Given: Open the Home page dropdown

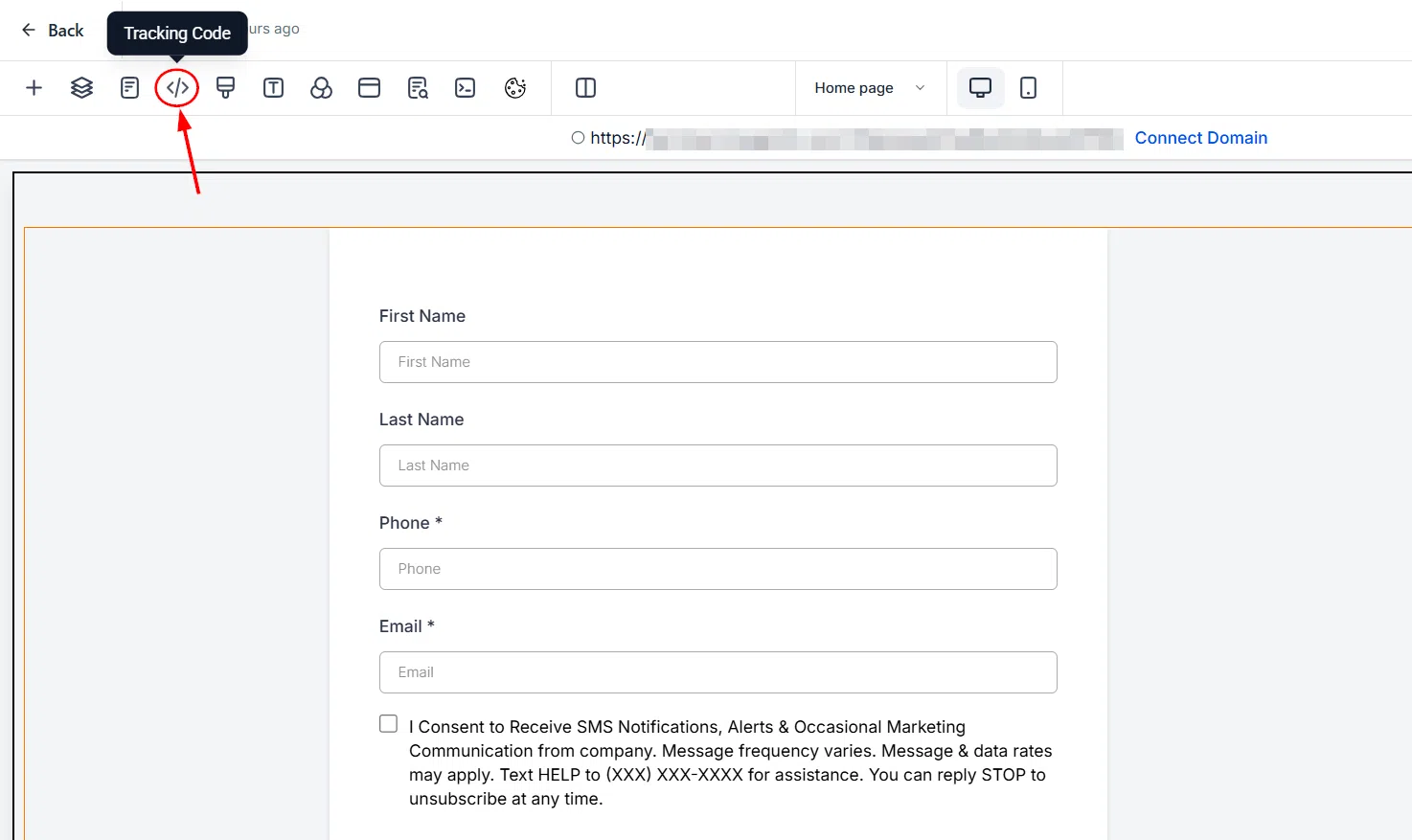Looking at the screenshot, I should point(870,88).
